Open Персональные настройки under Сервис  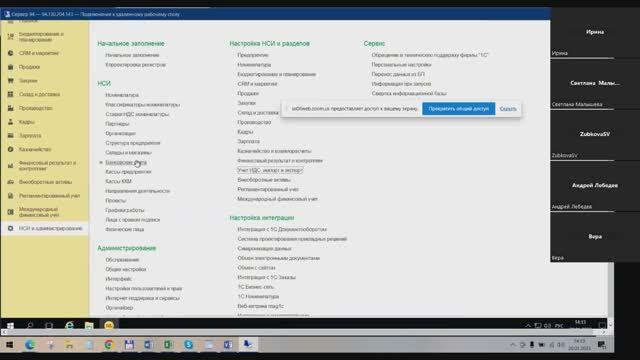pyautogui.click(x=401, y=64)
